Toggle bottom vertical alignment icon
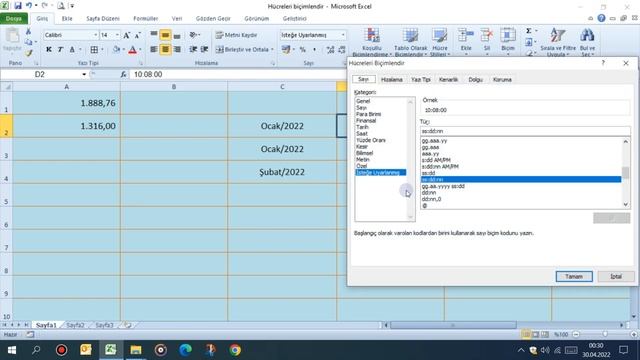 tap(177, 35)
